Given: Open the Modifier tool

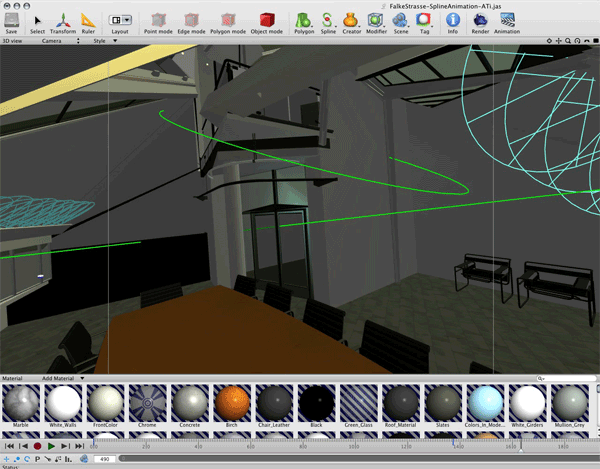Looking at the screenshot, I should tap(376, 20).
